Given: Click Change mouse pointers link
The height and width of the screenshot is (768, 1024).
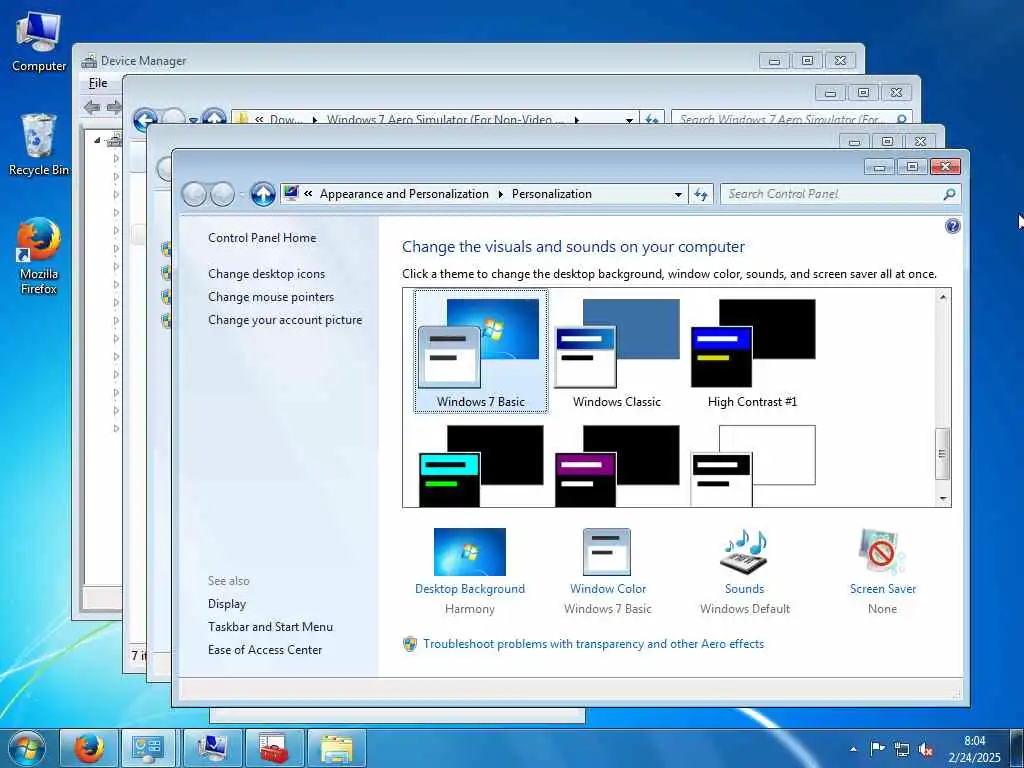Looking at the screenshot, I should tap(271, 296).
